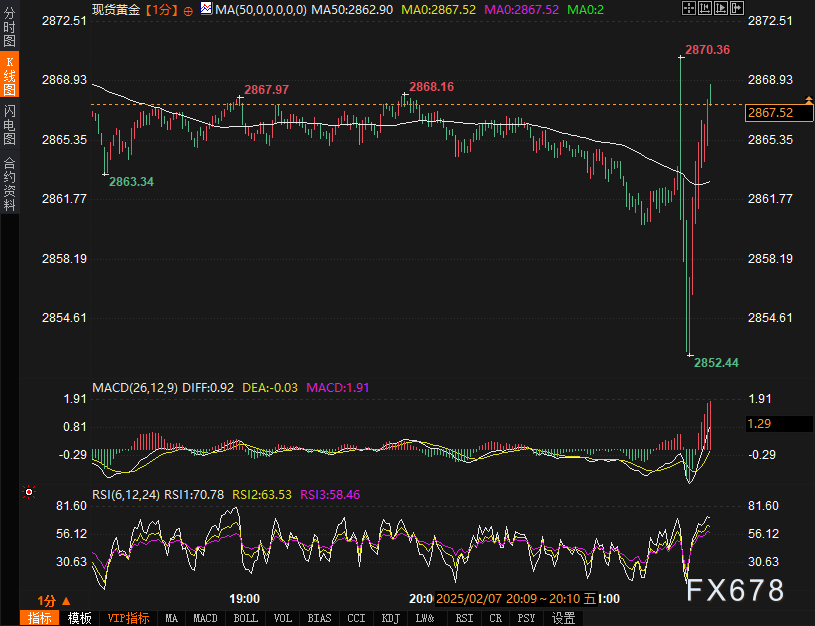Switch to 分时图 view in sidebar
Viewport: 815px width, 626px height.
[9, 27]
